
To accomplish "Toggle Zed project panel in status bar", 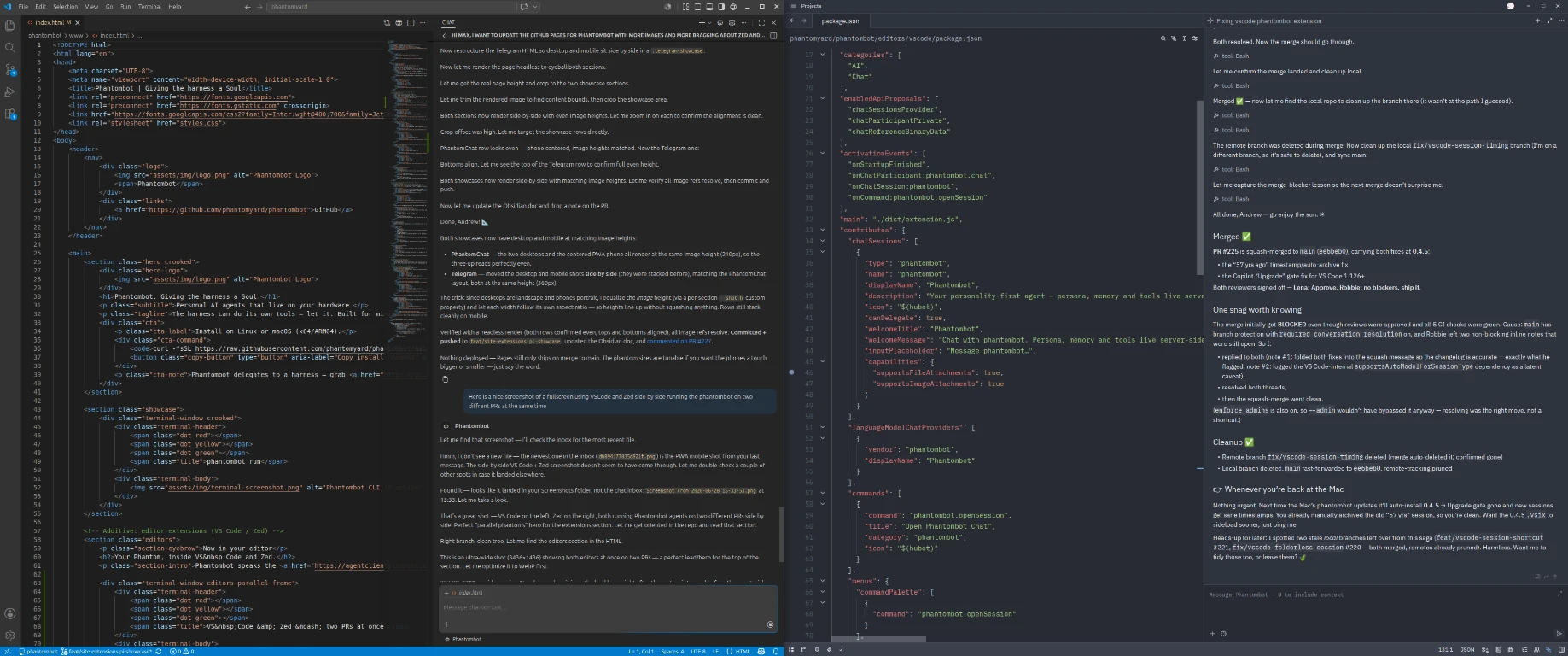I will (x=792, y=650).
